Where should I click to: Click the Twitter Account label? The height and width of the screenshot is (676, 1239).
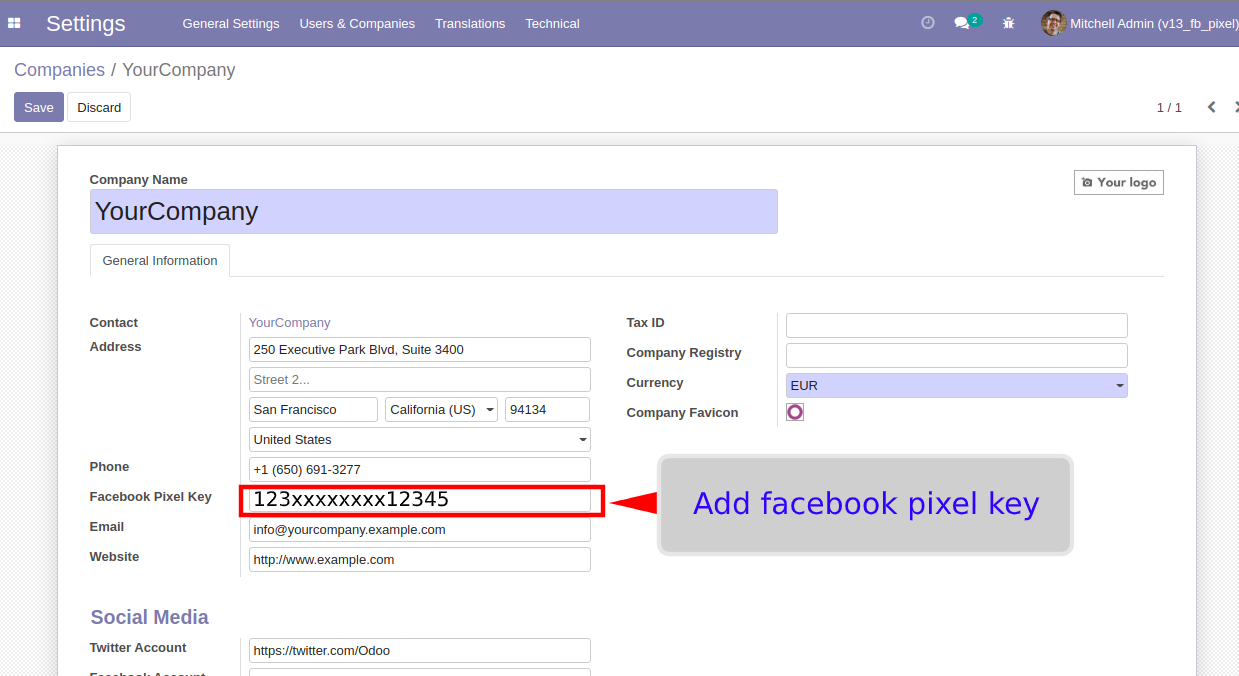138,648
